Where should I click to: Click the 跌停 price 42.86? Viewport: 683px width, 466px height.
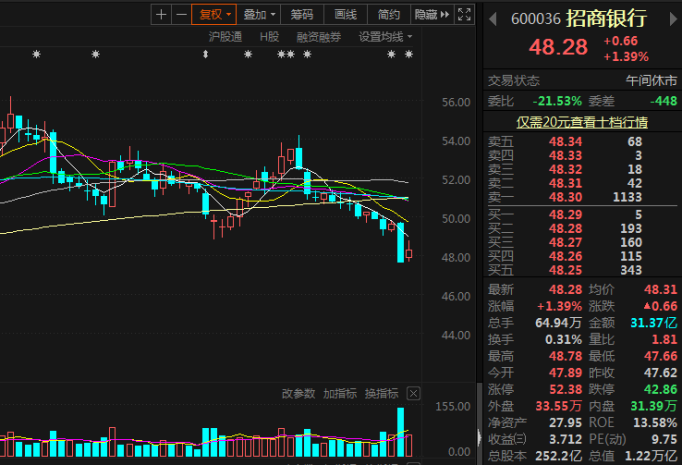660,389
